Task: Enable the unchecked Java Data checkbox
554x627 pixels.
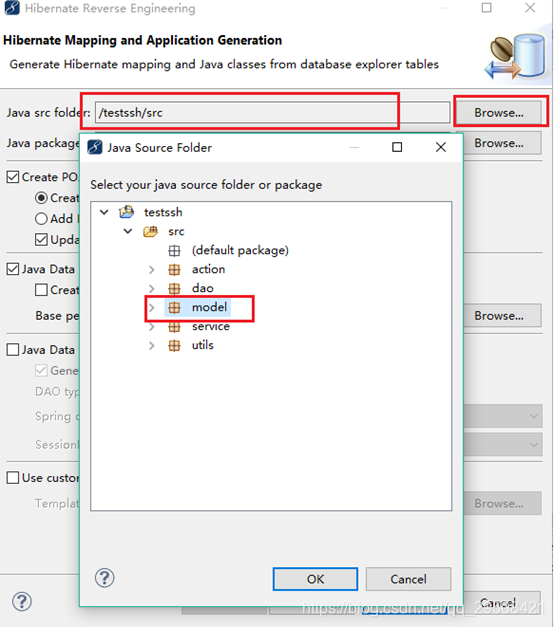Action: coord(13,349)
